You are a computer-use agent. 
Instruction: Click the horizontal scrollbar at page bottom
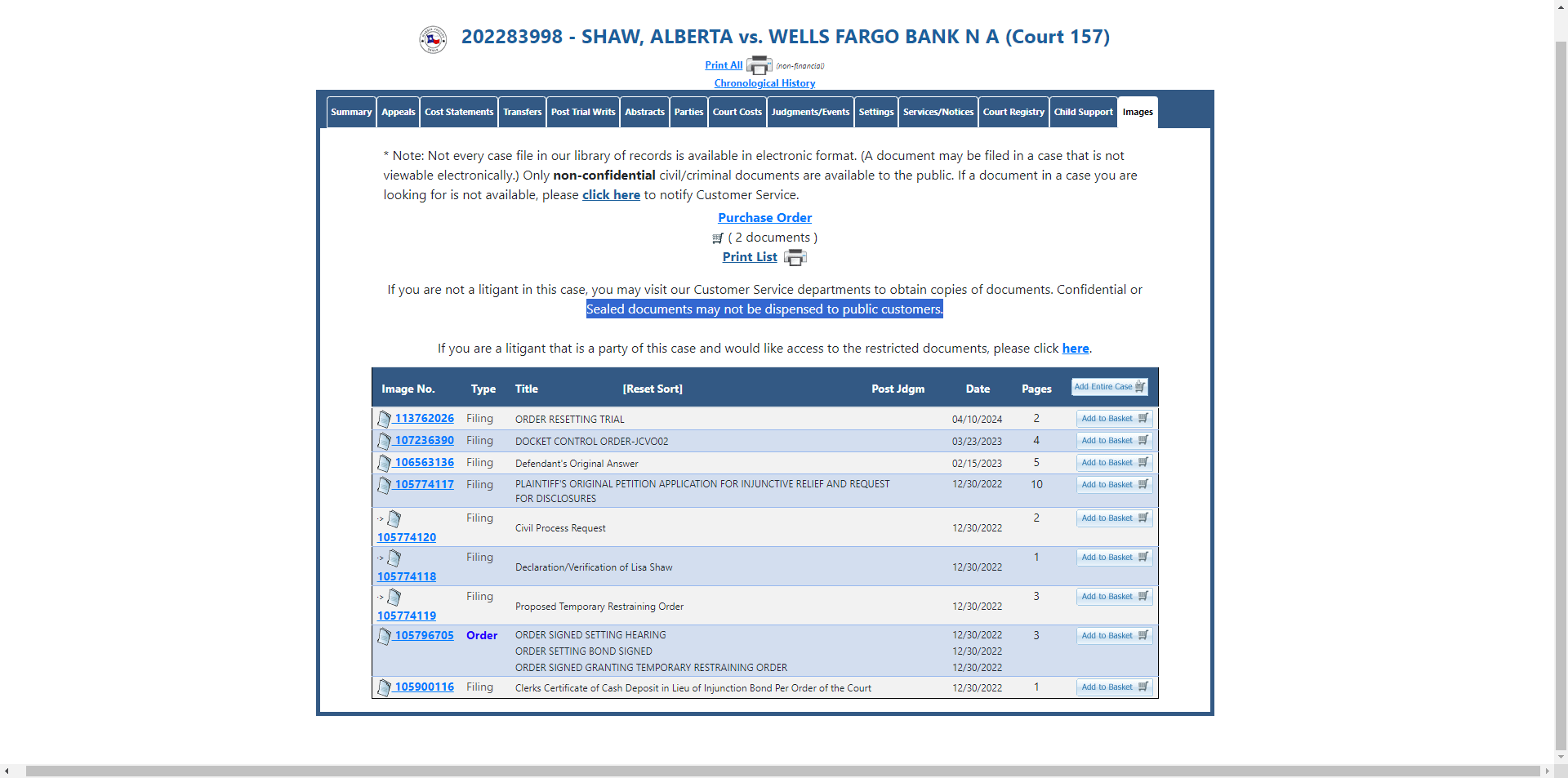pyautogui.click(x=782, y=771)
